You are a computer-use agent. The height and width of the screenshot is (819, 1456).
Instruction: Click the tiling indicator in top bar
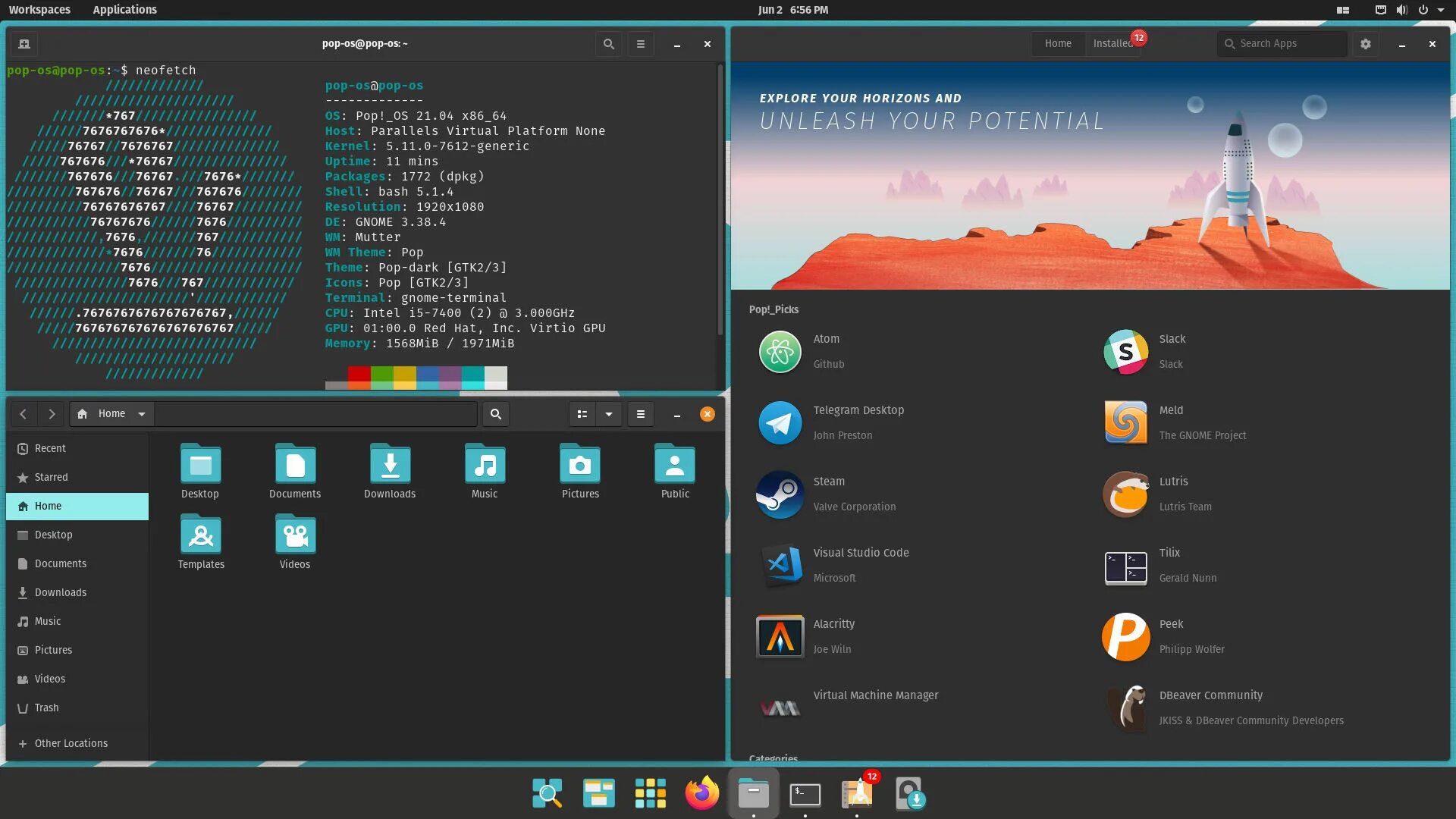tap(1342, 10)
